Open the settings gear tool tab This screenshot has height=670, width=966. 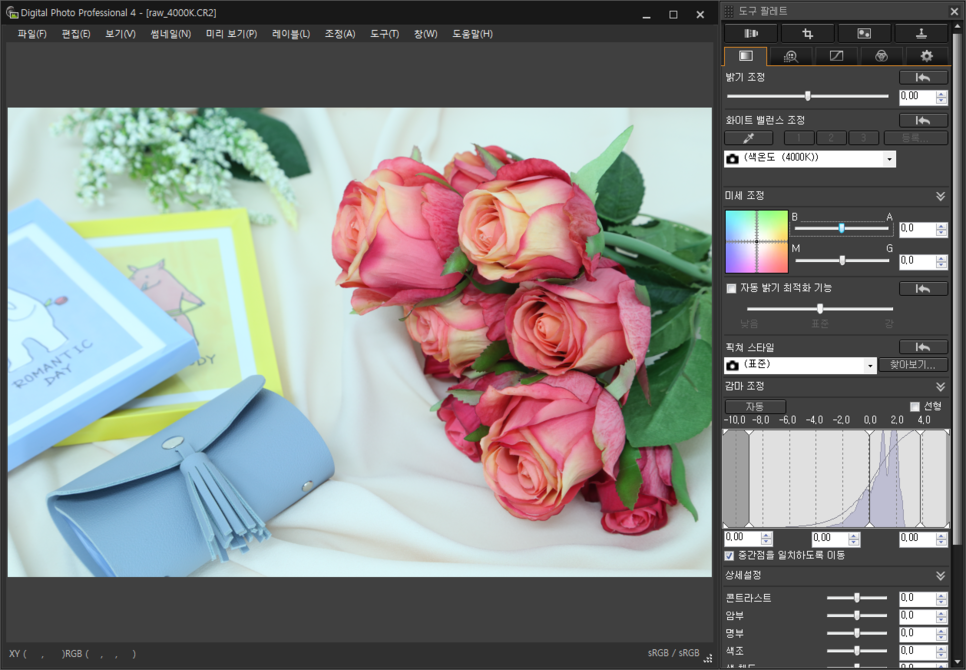927,56
